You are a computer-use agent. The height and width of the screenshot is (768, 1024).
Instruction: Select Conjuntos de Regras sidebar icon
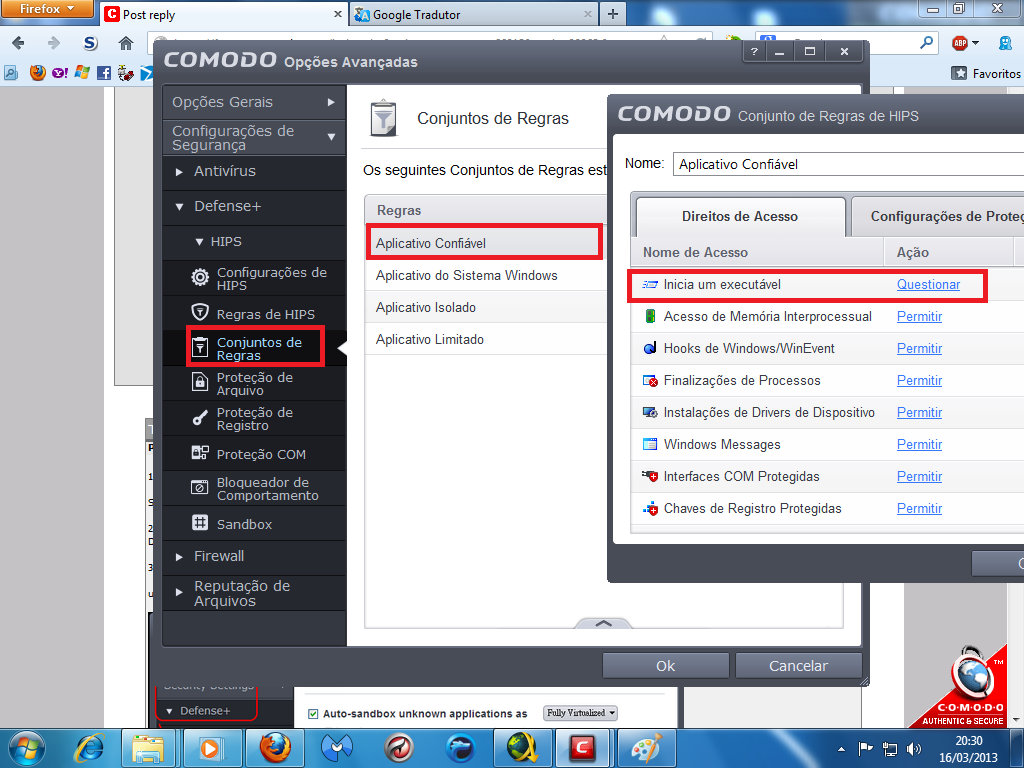[x=200, y=347]
